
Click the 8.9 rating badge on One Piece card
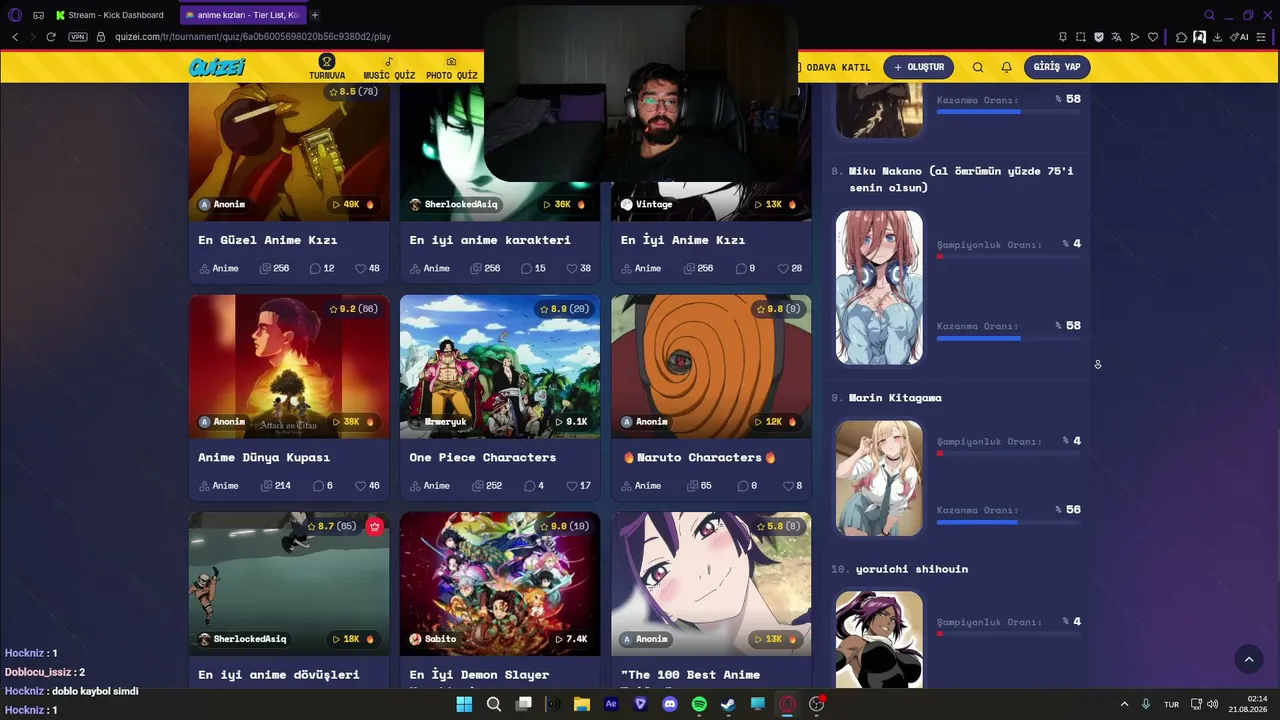tap(566, 309)
